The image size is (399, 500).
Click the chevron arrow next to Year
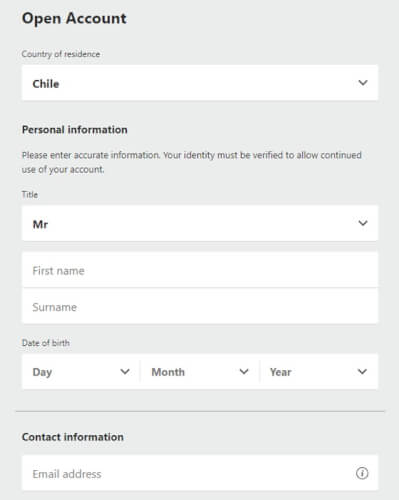tap(362, 371)
